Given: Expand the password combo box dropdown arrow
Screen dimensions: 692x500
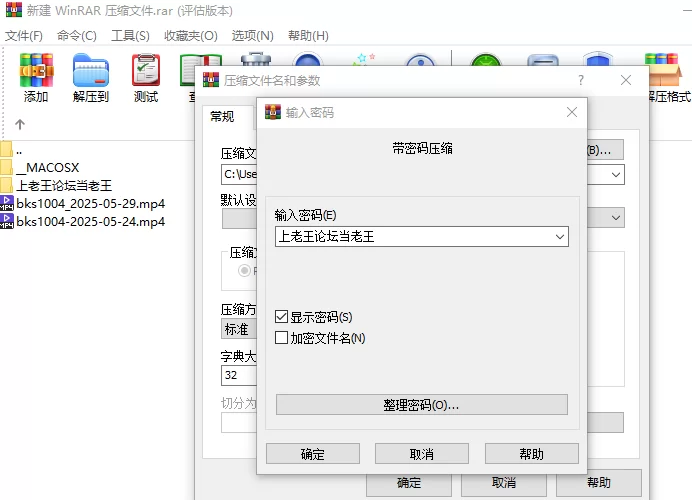Looking at the screenshot, I should 560,237.
